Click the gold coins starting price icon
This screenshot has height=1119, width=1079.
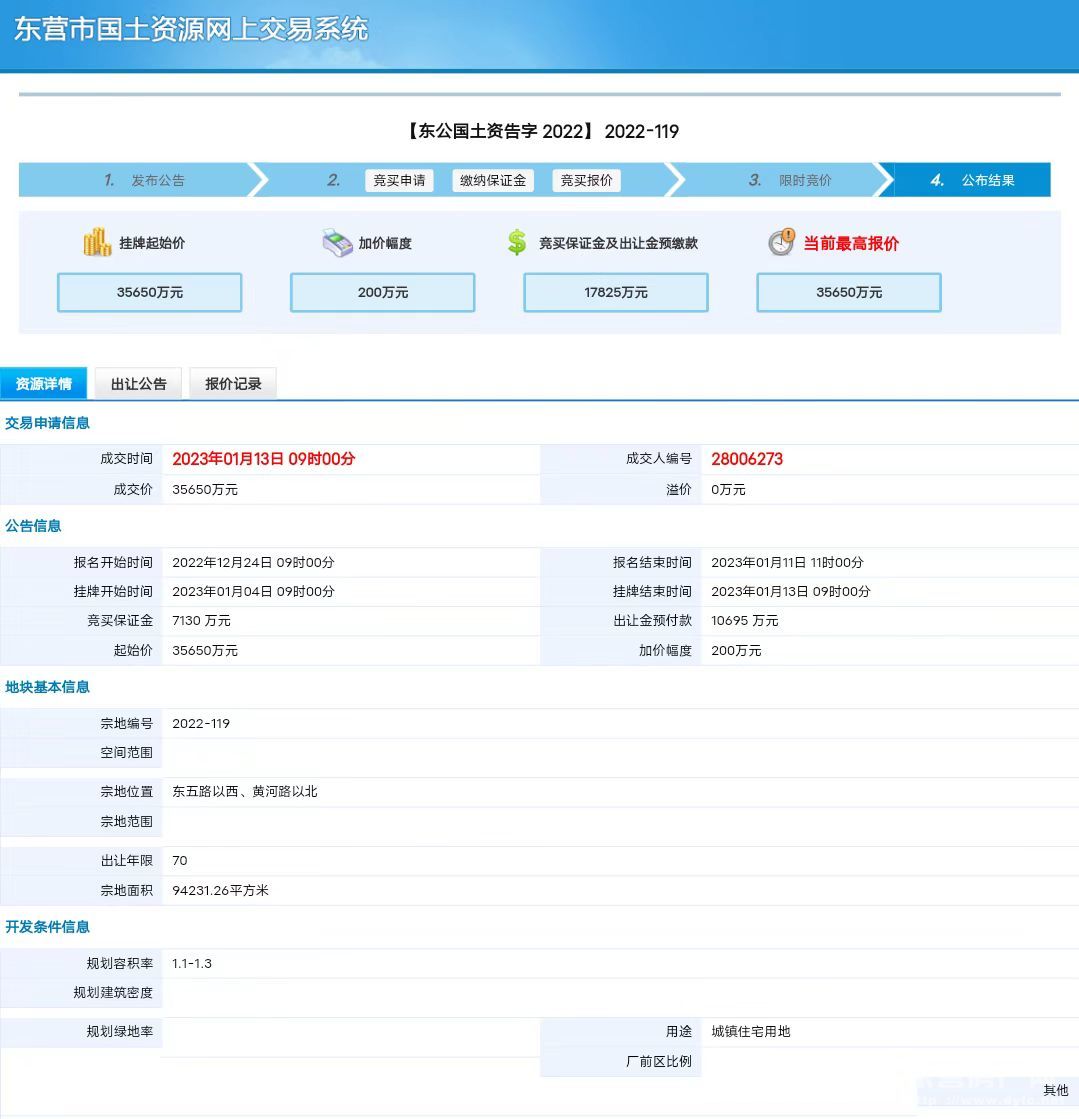coord(97,242)
